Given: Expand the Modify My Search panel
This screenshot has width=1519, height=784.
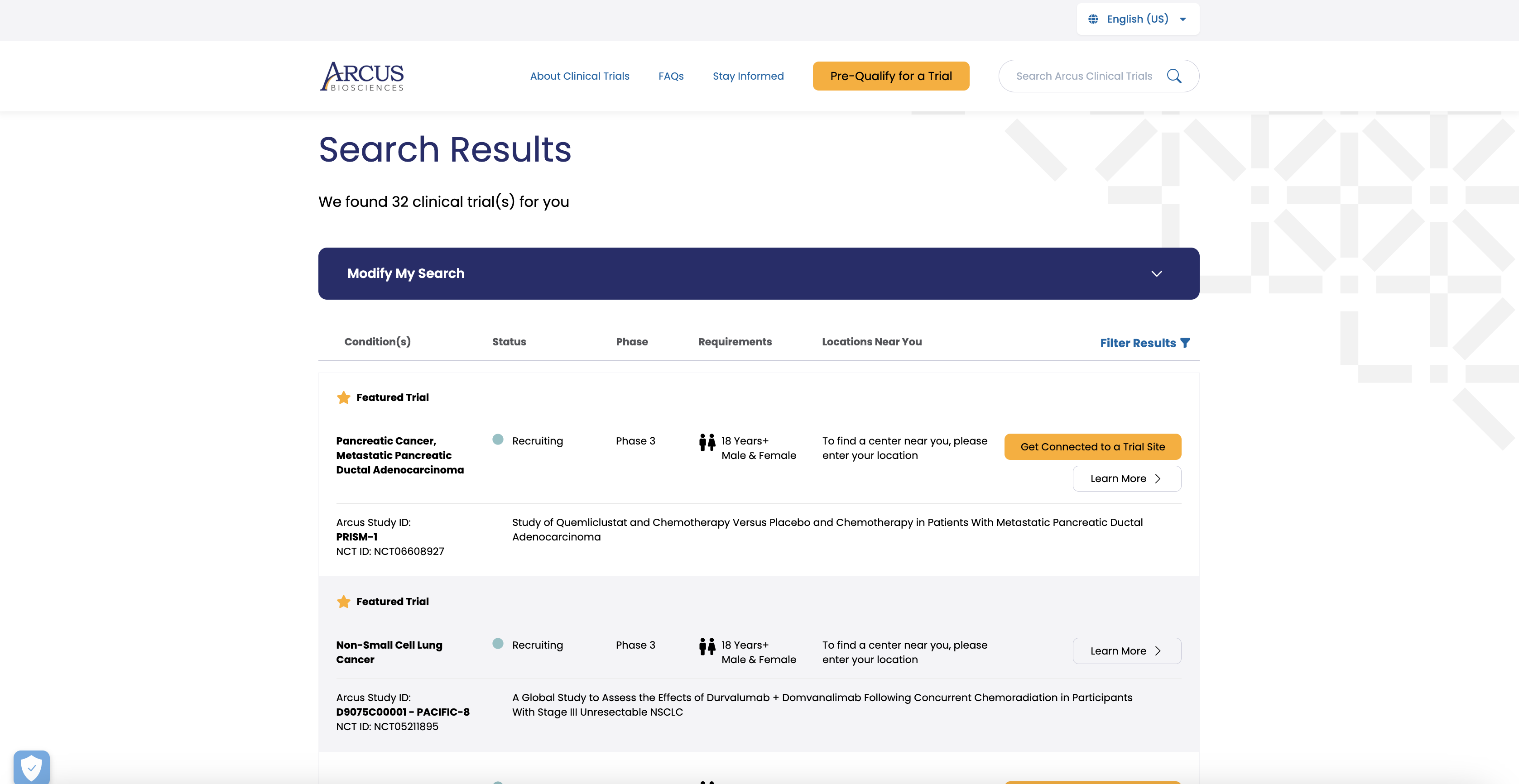Looking at the screenshot, I should [758, 273].
